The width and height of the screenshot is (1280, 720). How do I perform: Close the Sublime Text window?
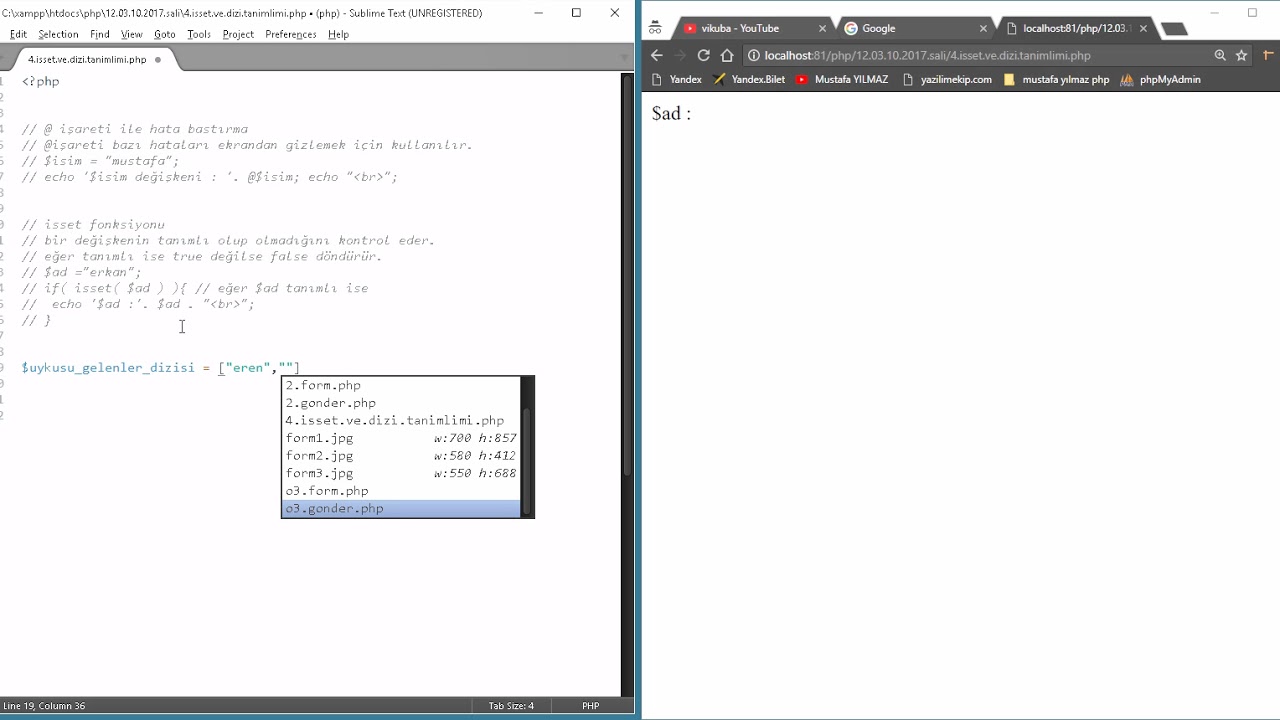pyautogui.click(x=615, y=13)
